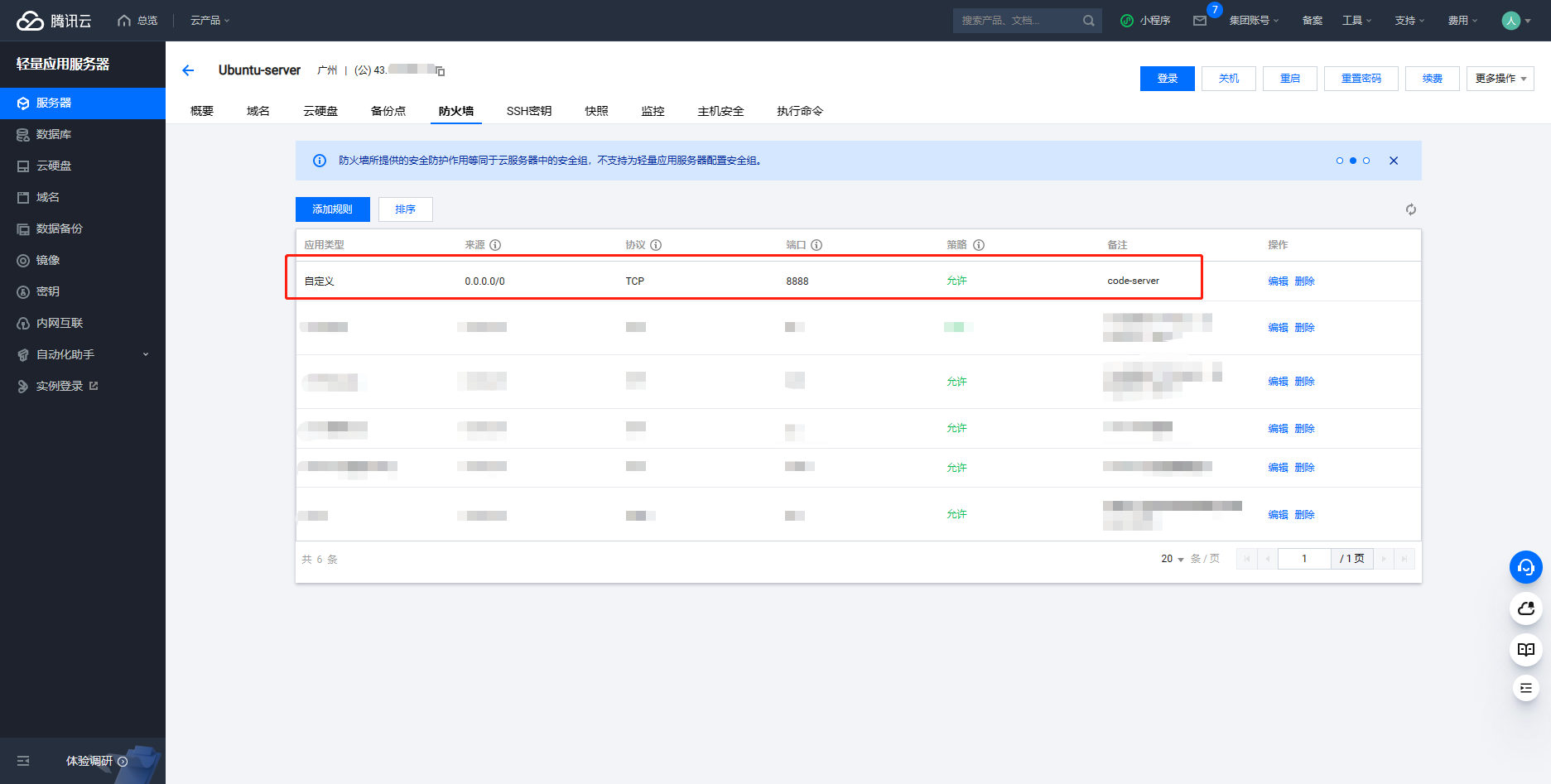The height and width of the screenshot is (784, 1551).
Task: Go to first page of results
Action: 1246,559
